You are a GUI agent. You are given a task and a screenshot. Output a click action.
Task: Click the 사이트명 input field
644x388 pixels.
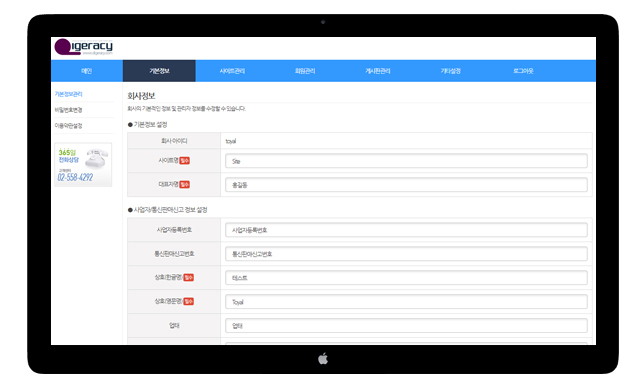pos(406,161)
